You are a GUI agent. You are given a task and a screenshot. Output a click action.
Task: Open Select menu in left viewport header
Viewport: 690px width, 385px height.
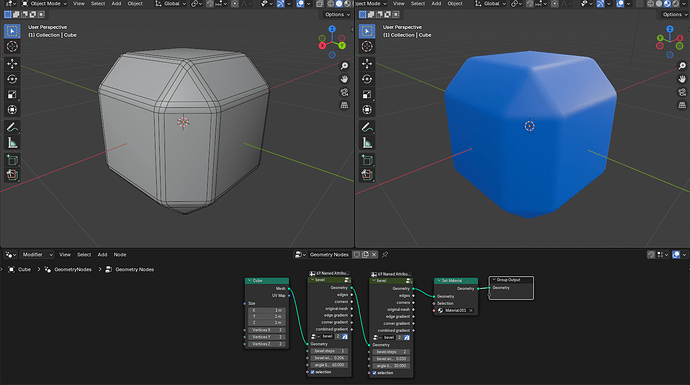point(98,4)
